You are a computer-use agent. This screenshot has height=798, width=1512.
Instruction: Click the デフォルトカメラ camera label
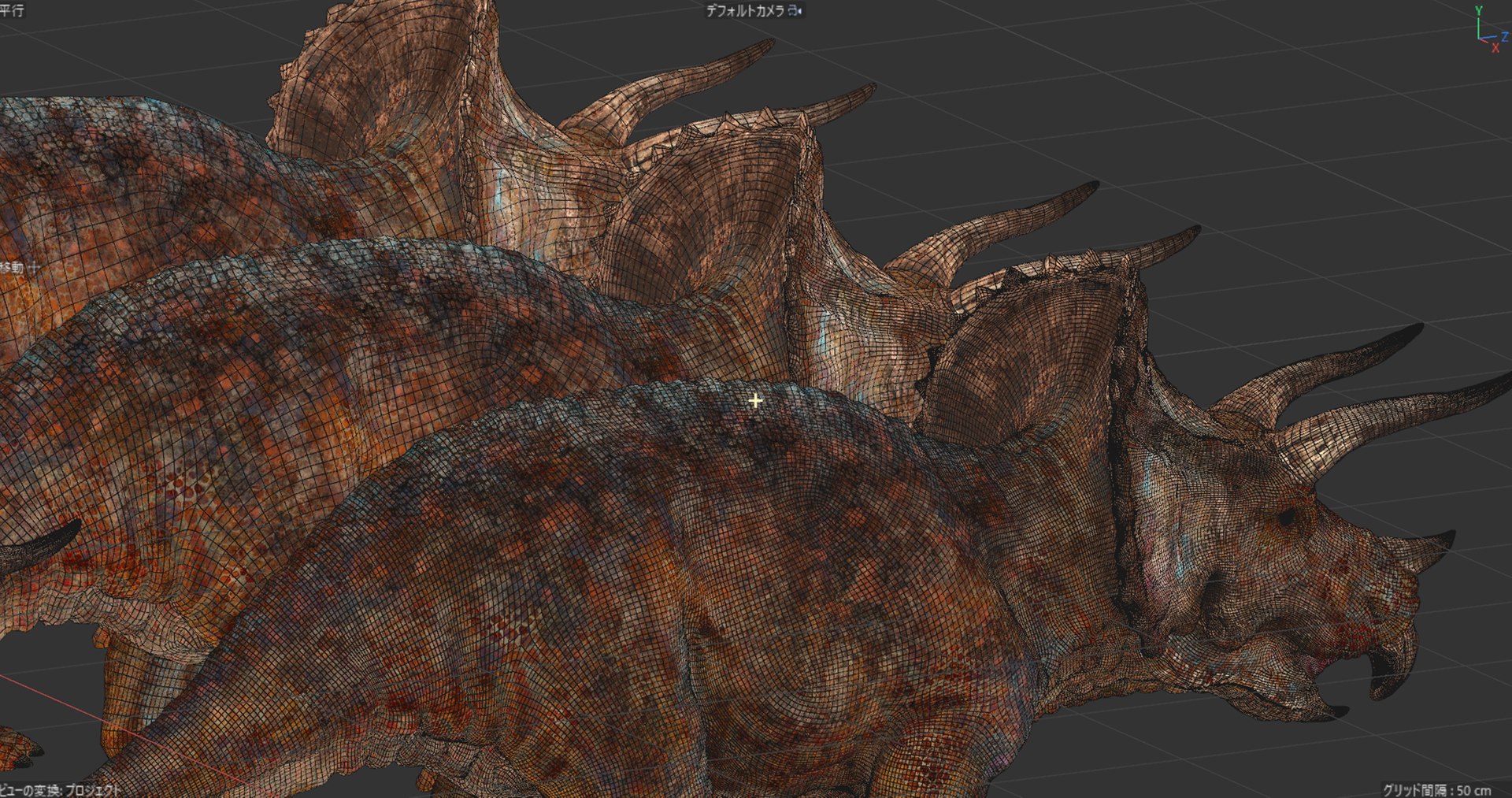click(x=745, y=11)
